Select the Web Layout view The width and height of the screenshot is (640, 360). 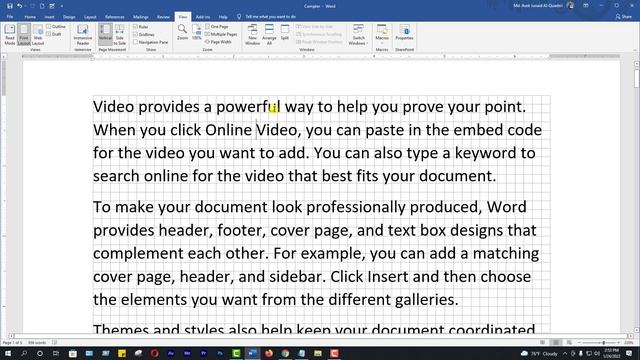click(x=38, y=34)
